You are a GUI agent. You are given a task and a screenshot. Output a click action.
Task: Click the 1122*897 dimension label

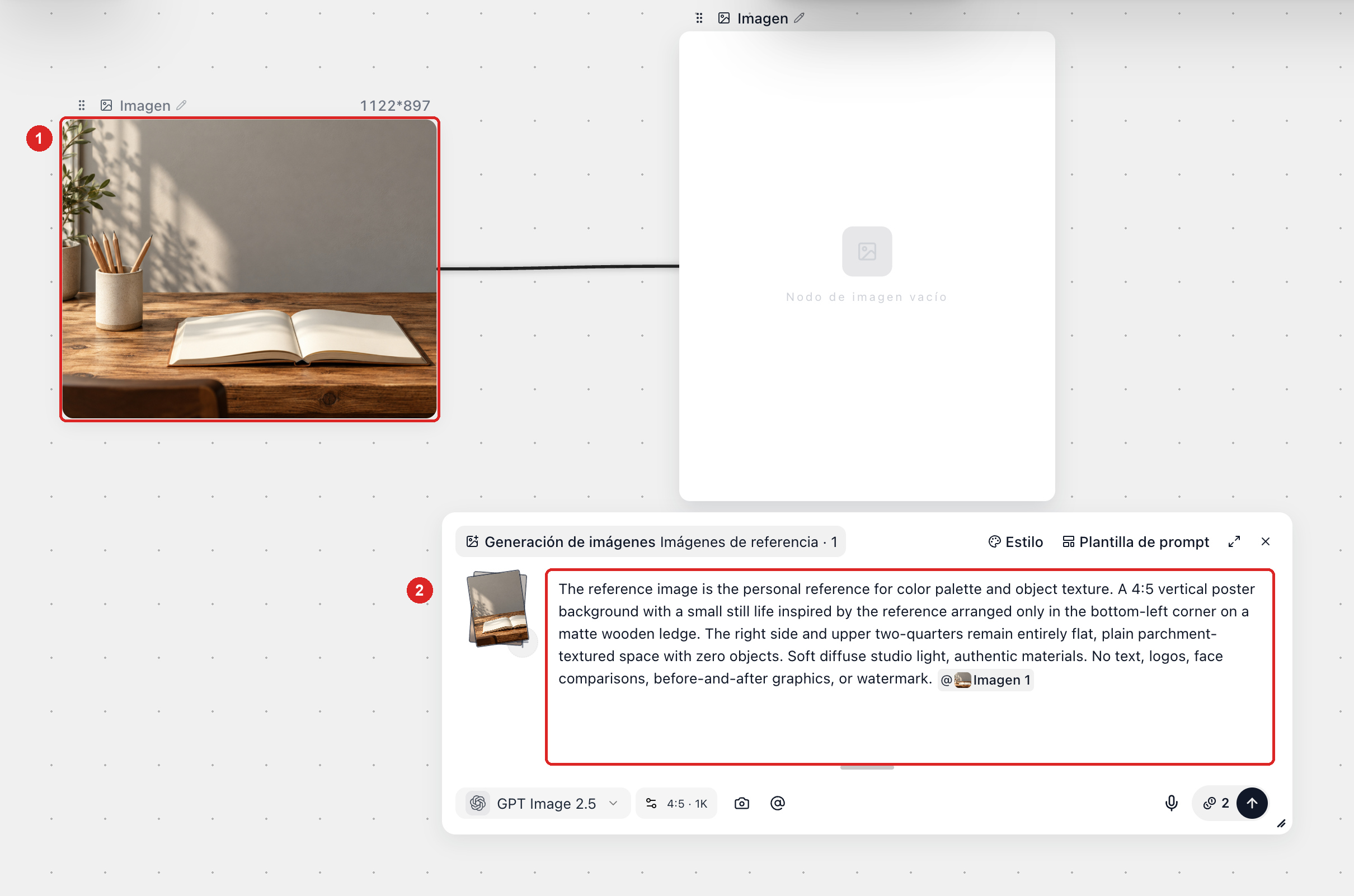click(x=394, y=106)
